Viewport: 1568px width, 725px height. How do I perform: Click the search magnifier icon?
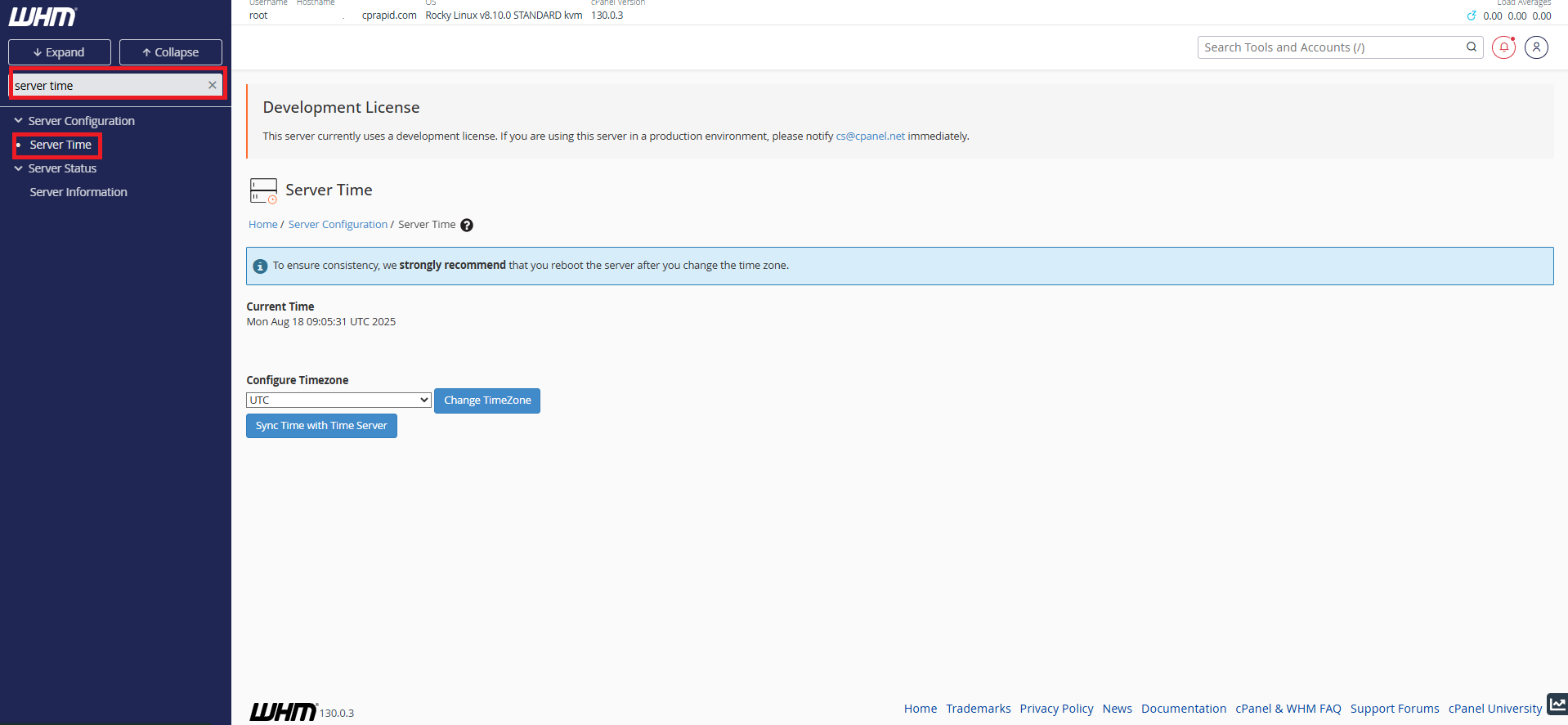(1472, 47)
